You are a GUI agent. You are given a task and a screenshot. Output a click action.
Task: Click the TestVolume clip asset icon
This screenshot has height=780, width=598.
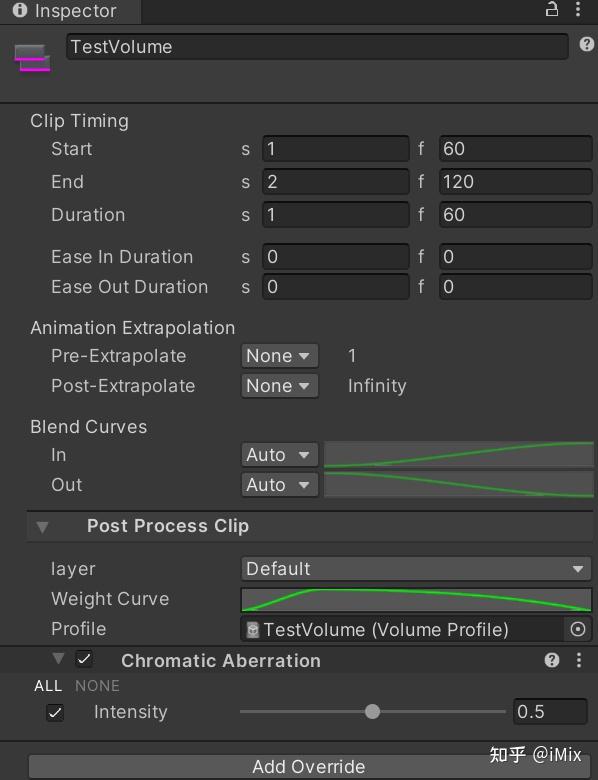[32, 58]
